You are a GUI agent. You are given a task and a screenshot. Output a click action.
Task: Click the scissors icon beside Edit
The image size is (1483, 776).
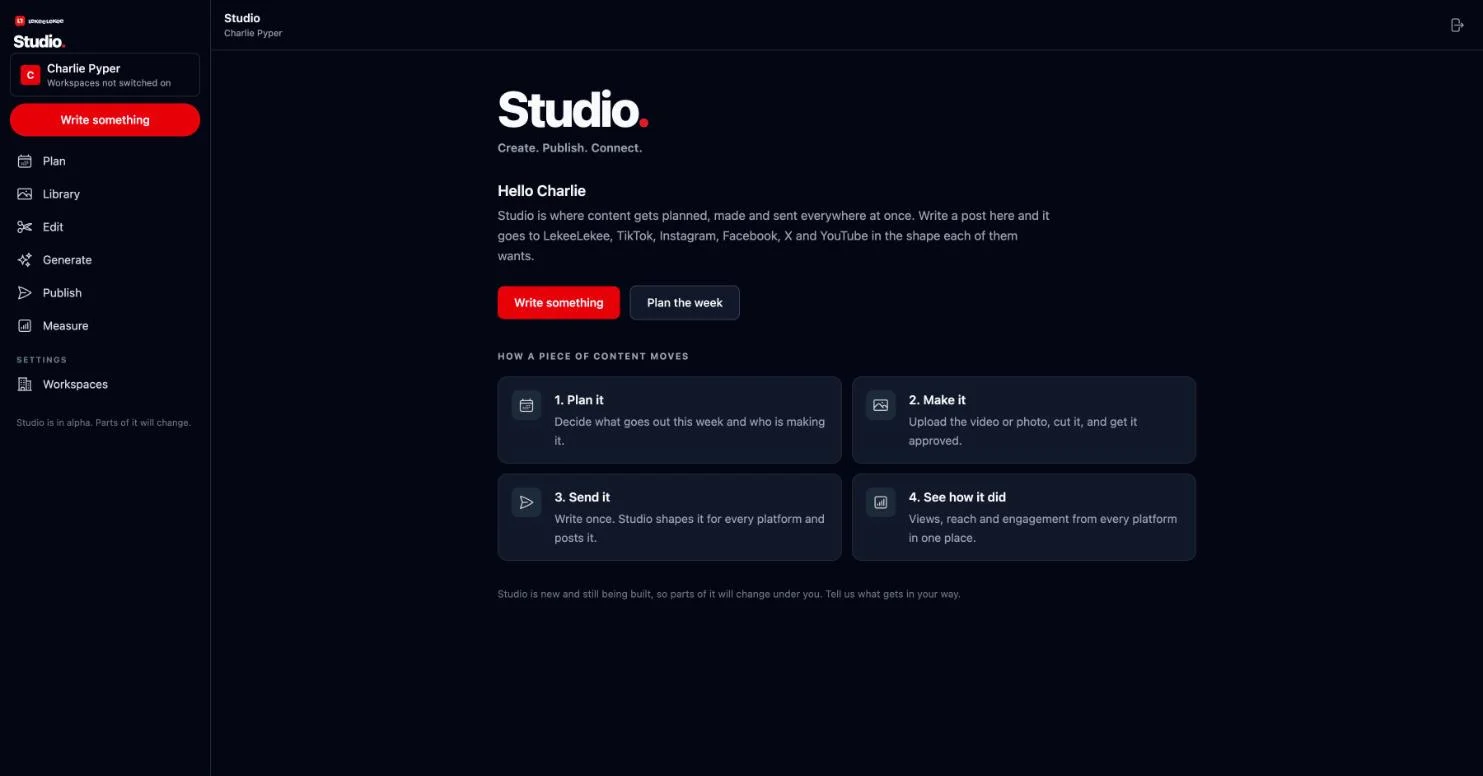[25, 227]
